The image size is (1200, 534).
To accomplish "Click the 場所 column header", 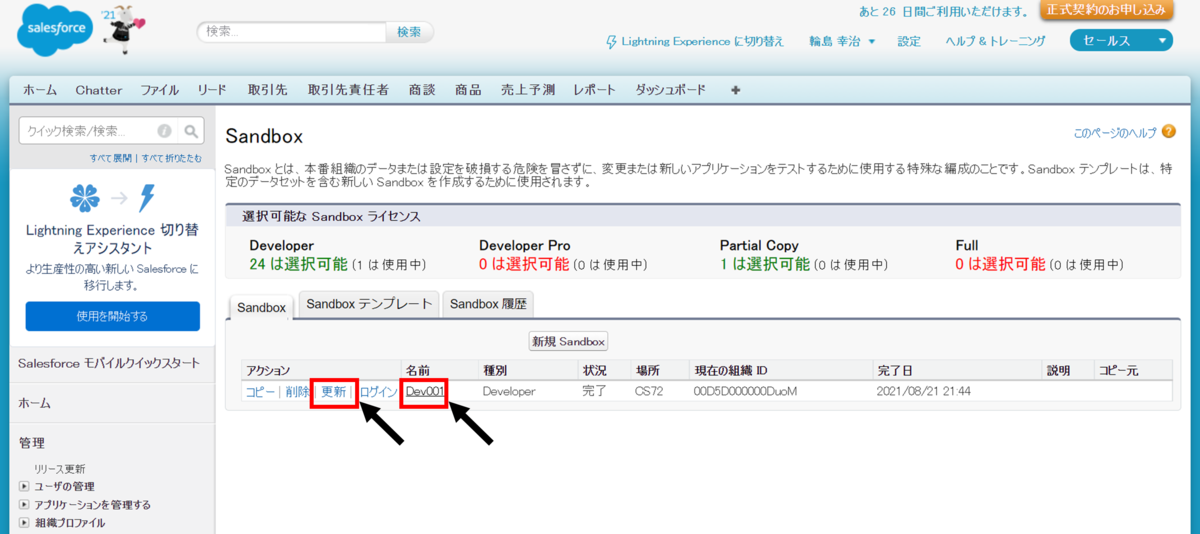I will pyautogui.click(x=648, y=370).
